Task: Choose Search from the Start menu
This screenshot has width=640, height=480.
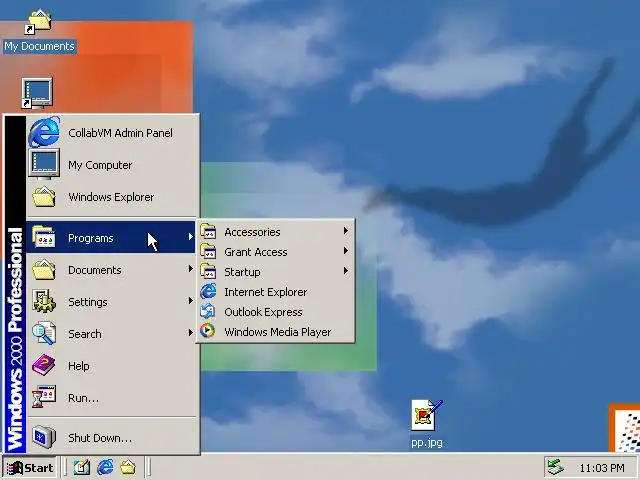Action: click(113, 333)
